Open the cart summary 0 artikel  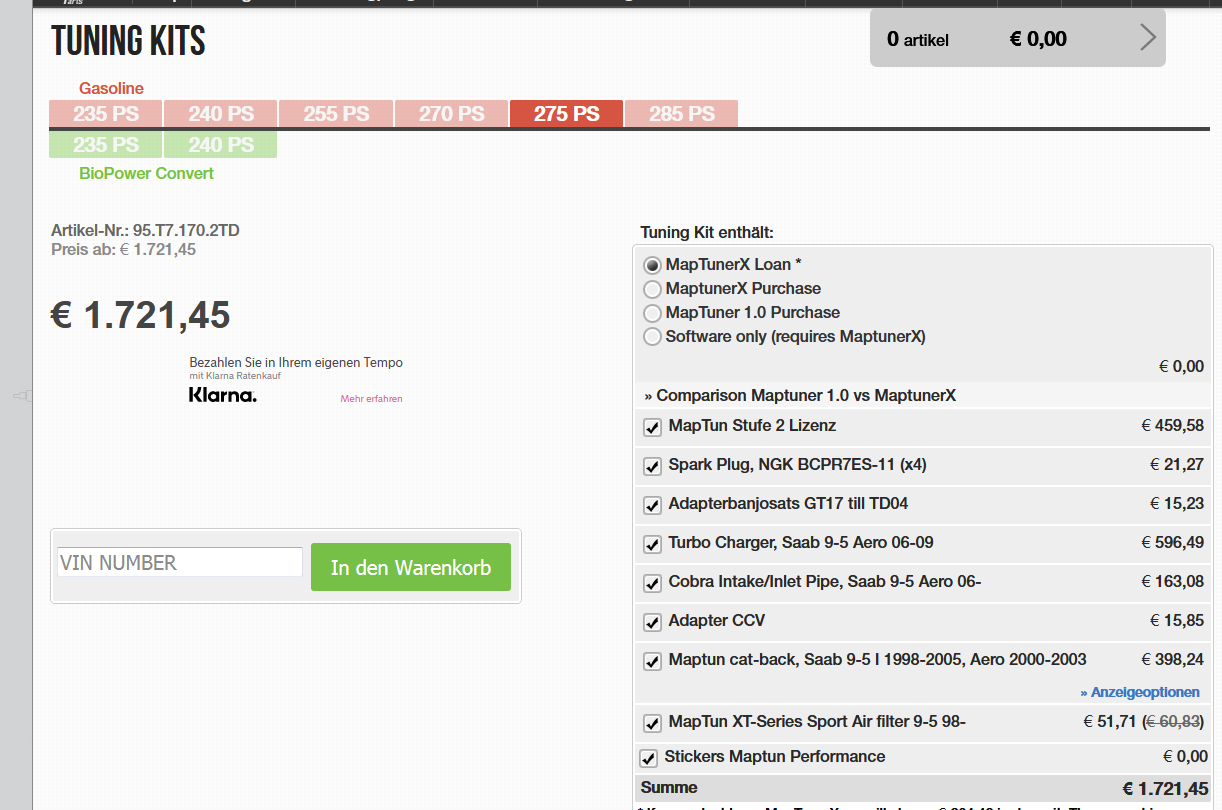1017,38
